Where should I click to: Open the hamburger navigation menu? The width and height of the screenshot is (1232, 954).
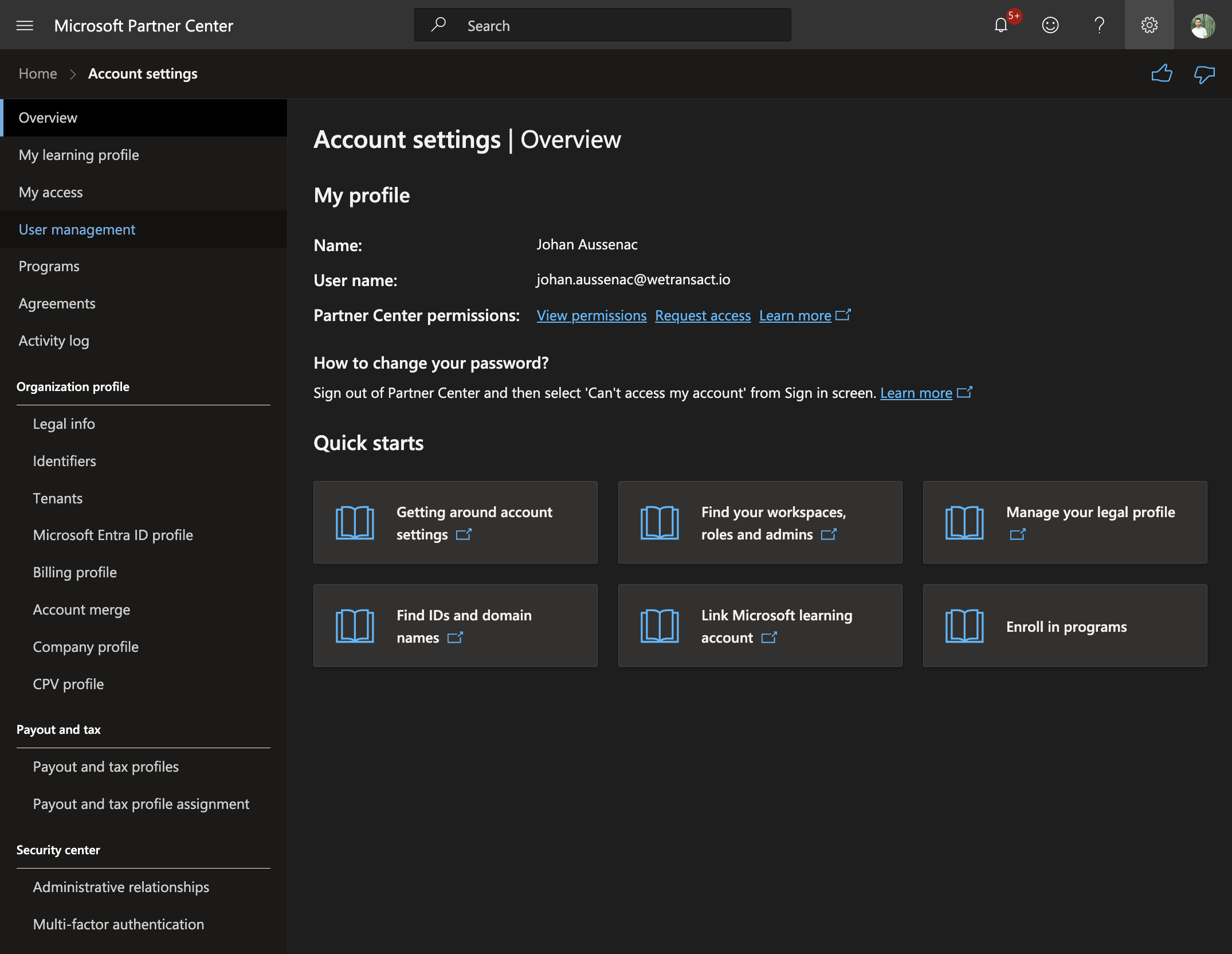(25, 25)
